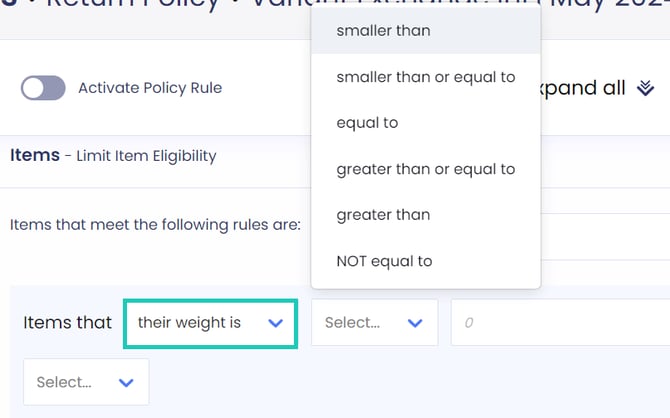670x418 pixels.
Task: Select 'greater than or equal to' option
Action: click(426, 169)
